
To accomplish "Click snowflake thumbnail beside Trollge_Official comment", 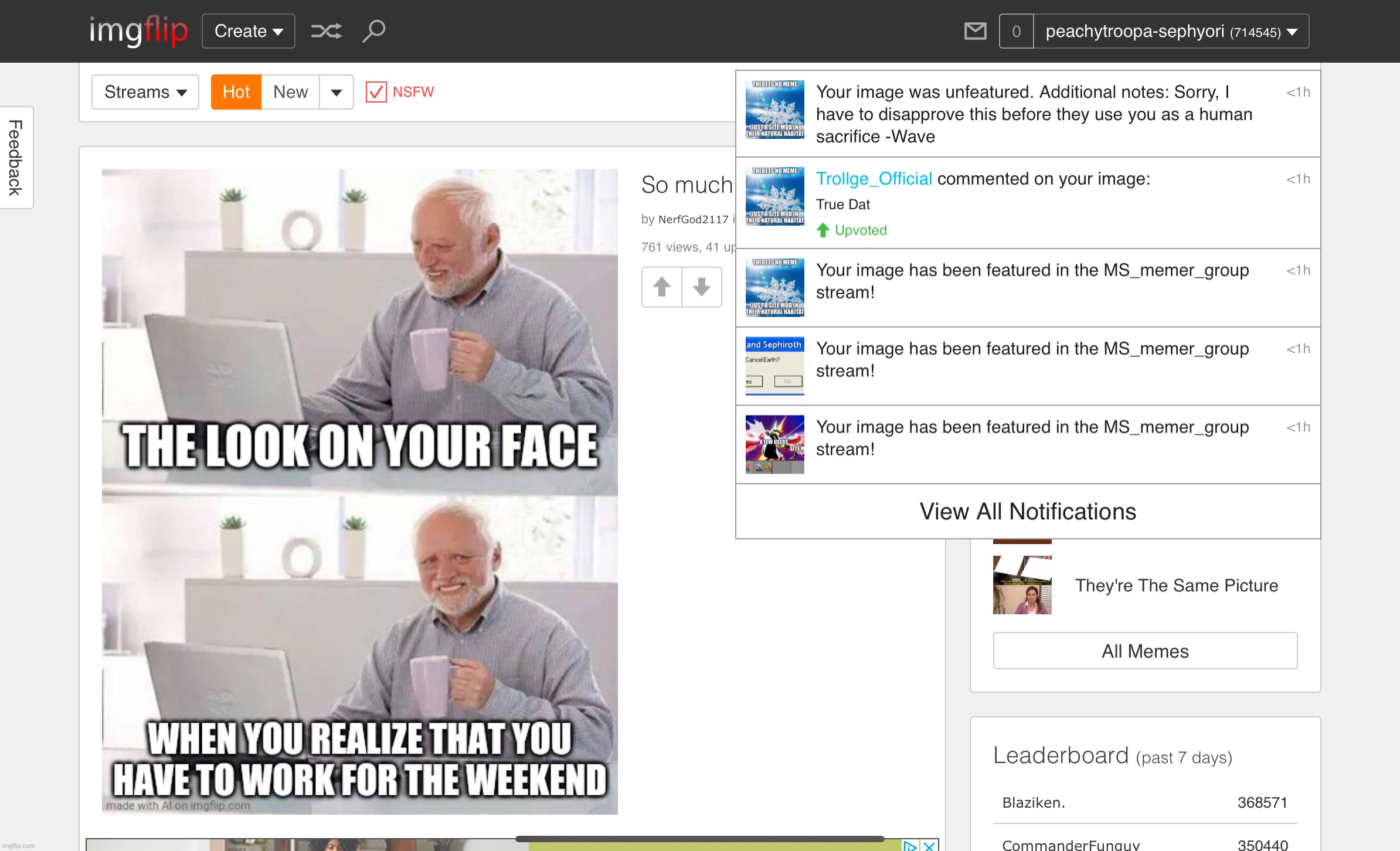I will coord(775,196).
